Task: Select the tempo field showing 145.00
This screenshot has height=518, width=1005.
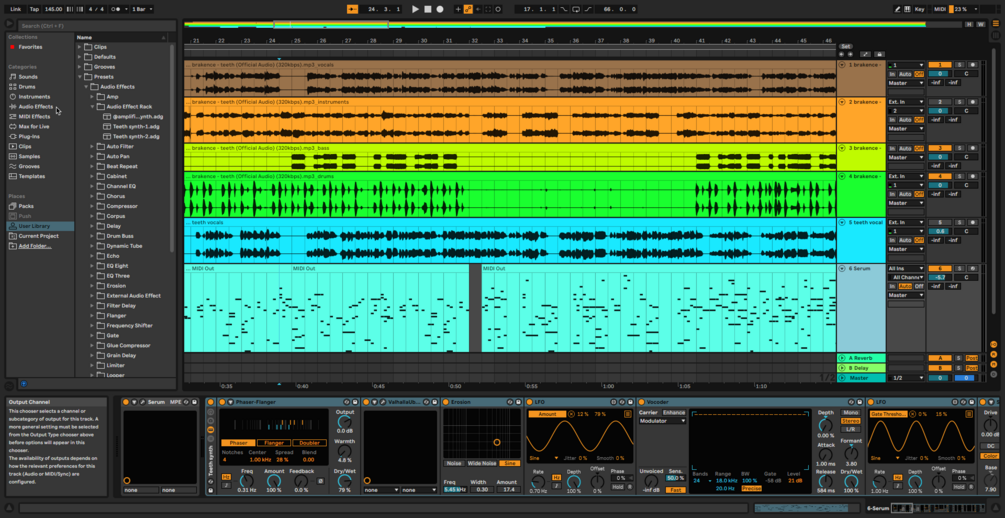Action: click(54, 9)
